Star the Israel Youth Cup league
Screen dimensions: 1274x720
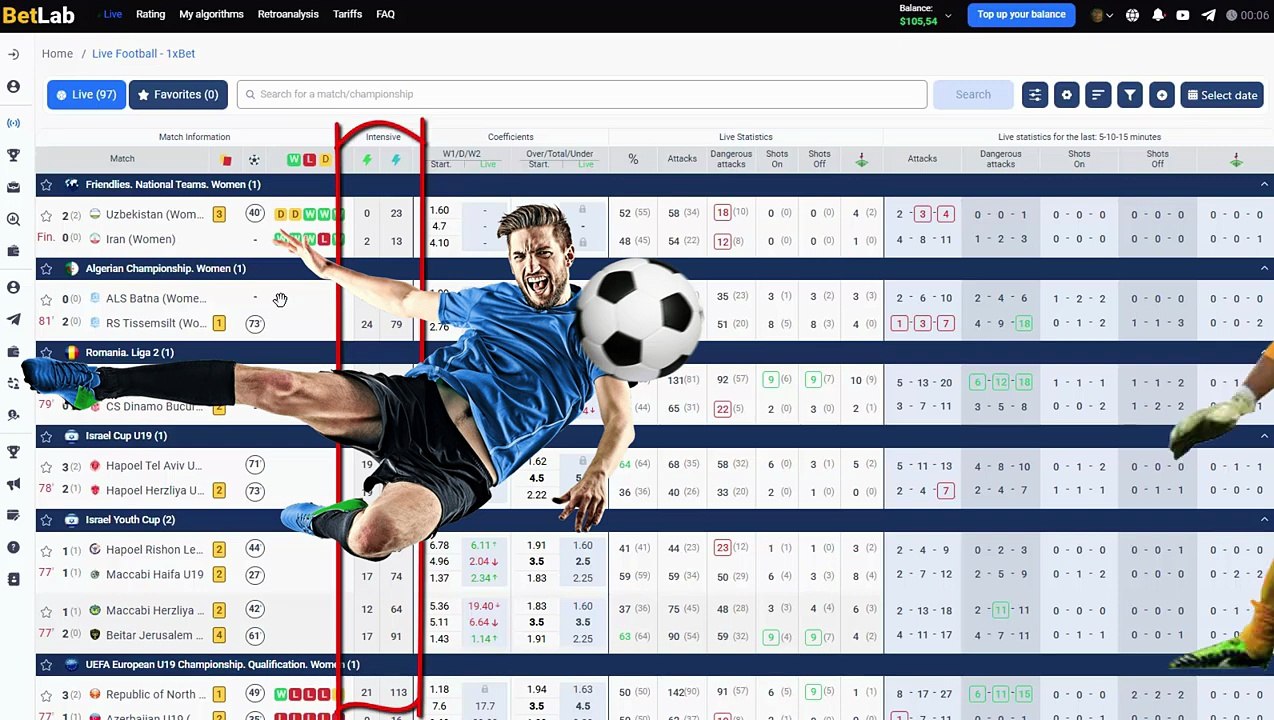tap(46, 520)
